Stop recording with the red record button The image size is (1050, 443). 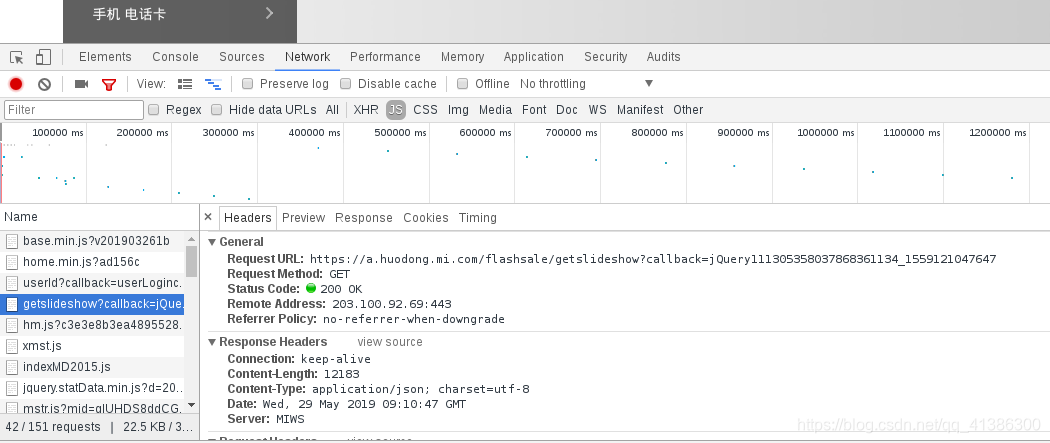[16, 84]
